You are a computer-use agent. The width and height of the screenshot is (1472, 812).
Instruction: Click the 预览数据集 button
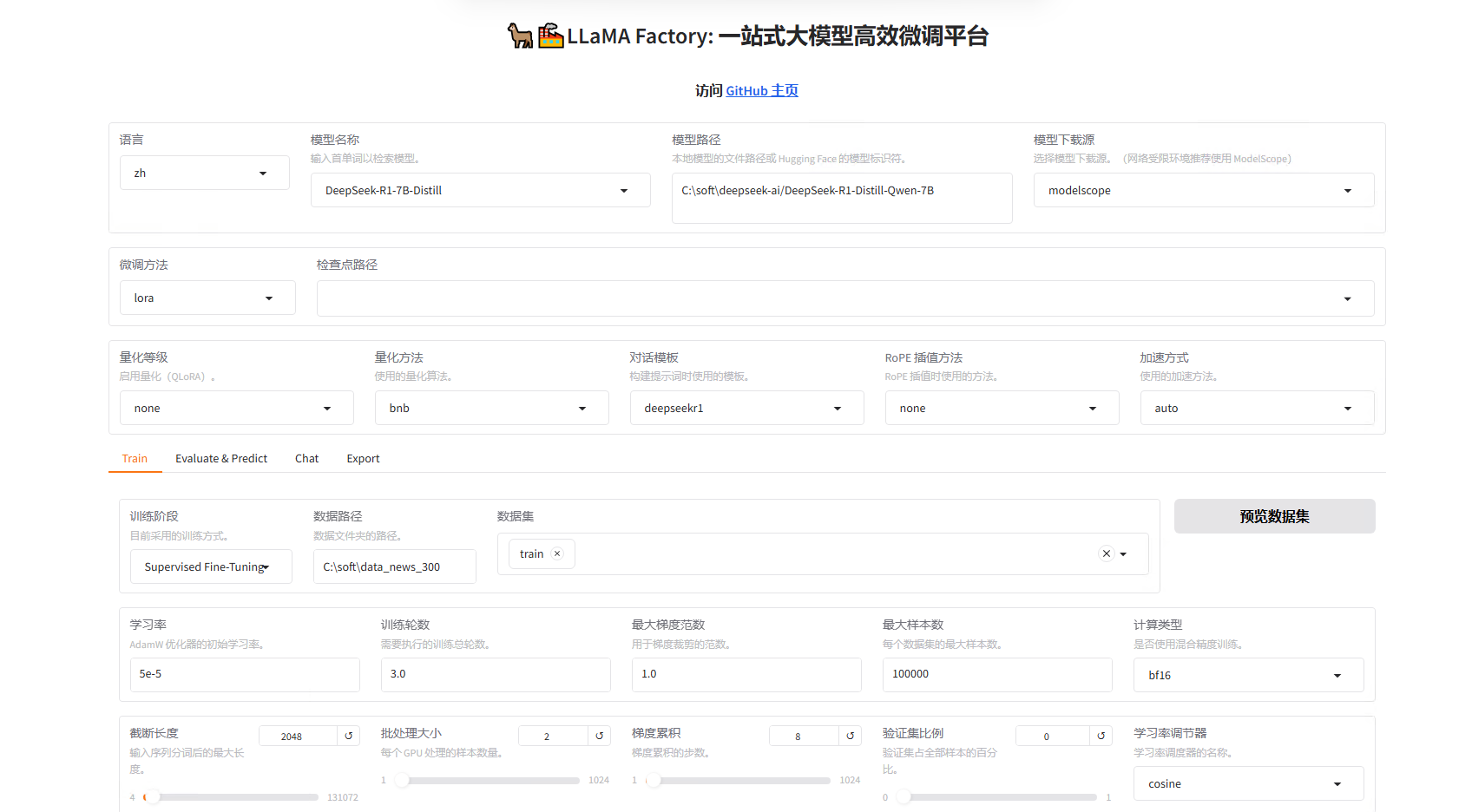(x=1275, y=516)
